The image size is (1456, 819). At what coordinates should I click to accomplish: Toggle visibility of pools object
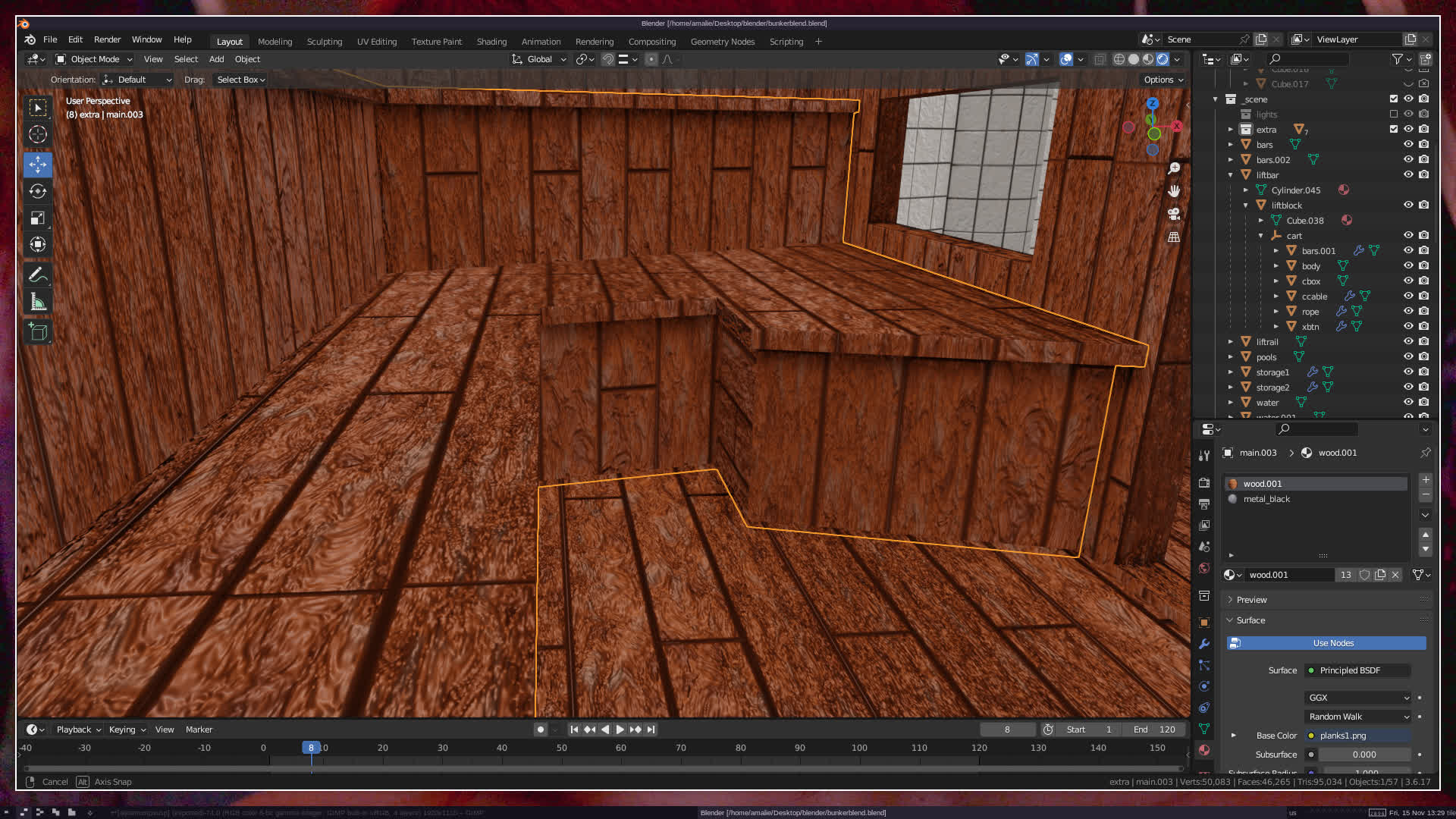point(1408,357)
